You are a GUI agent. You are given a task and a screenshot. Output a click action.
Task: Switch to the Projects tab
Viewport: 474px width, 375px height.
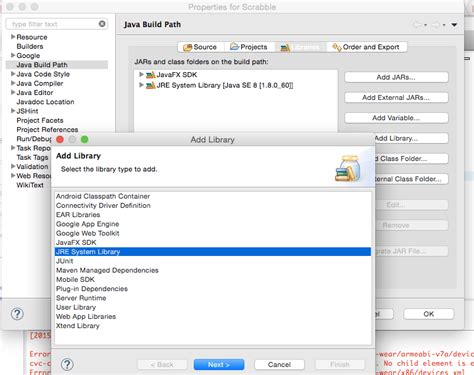(x=249, y=47)
